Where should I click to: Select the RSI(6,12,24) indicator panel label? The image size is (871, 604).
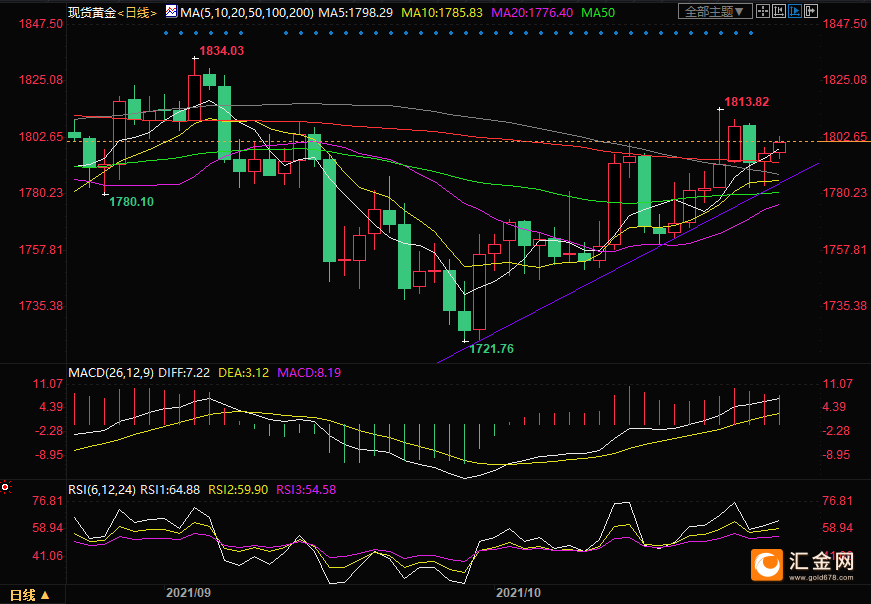(101, 488)
